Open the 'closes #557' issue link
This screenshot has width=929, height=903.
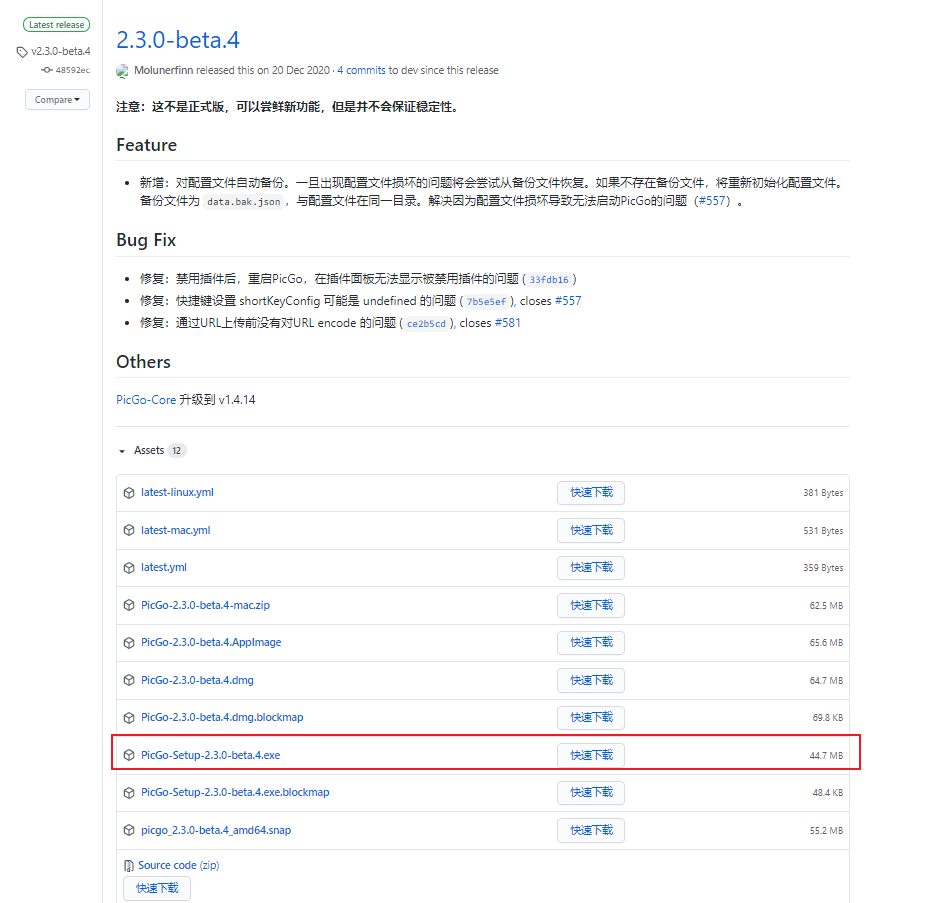(x=568, y=301)
